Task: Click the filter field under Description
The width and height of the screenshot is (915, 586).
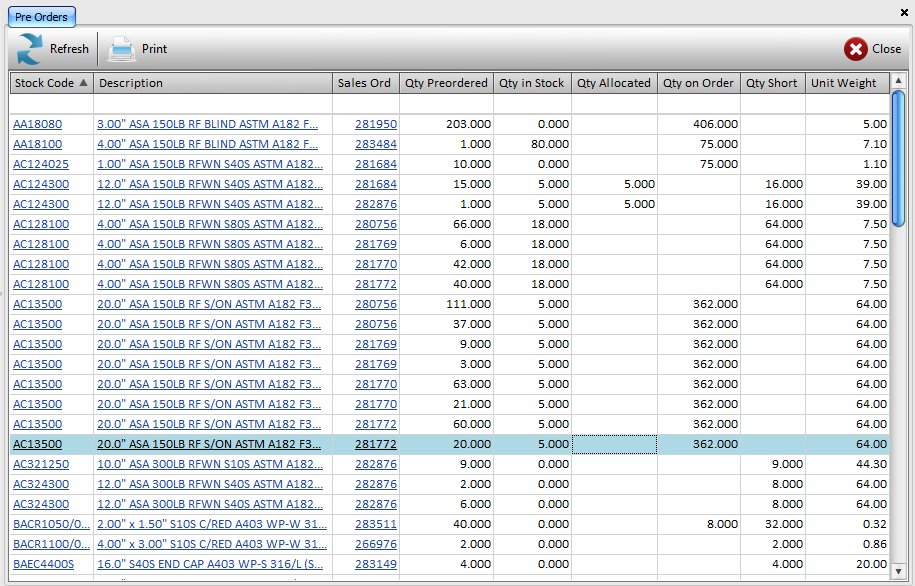Action: coord(212,104)
